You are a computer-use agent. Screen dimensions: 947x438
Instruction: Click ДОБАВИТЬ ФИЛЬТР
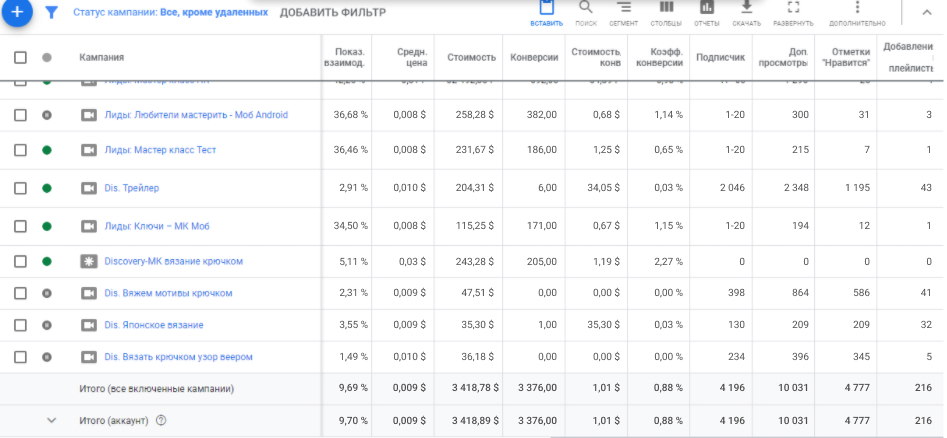tap(332, 12)
